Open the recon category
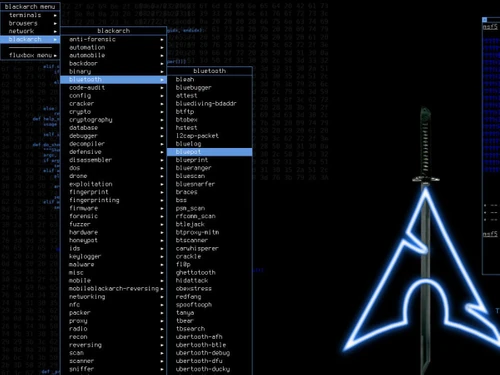500x375 pixels. tap(113, 337)
